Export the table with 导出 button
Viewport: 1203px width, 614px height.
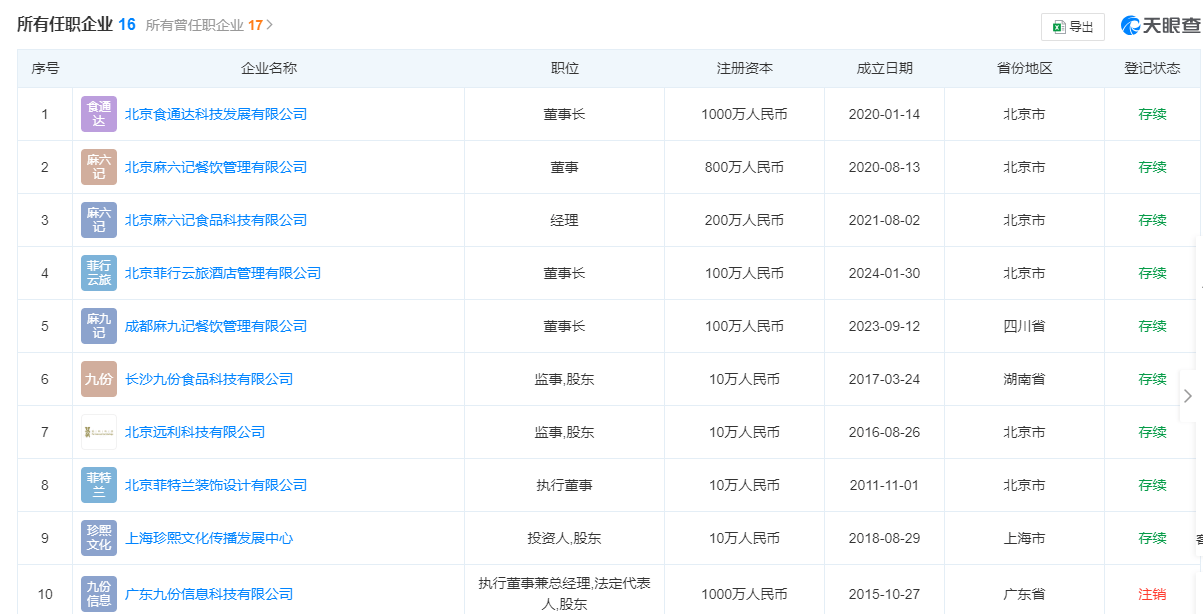(1073, 27)
